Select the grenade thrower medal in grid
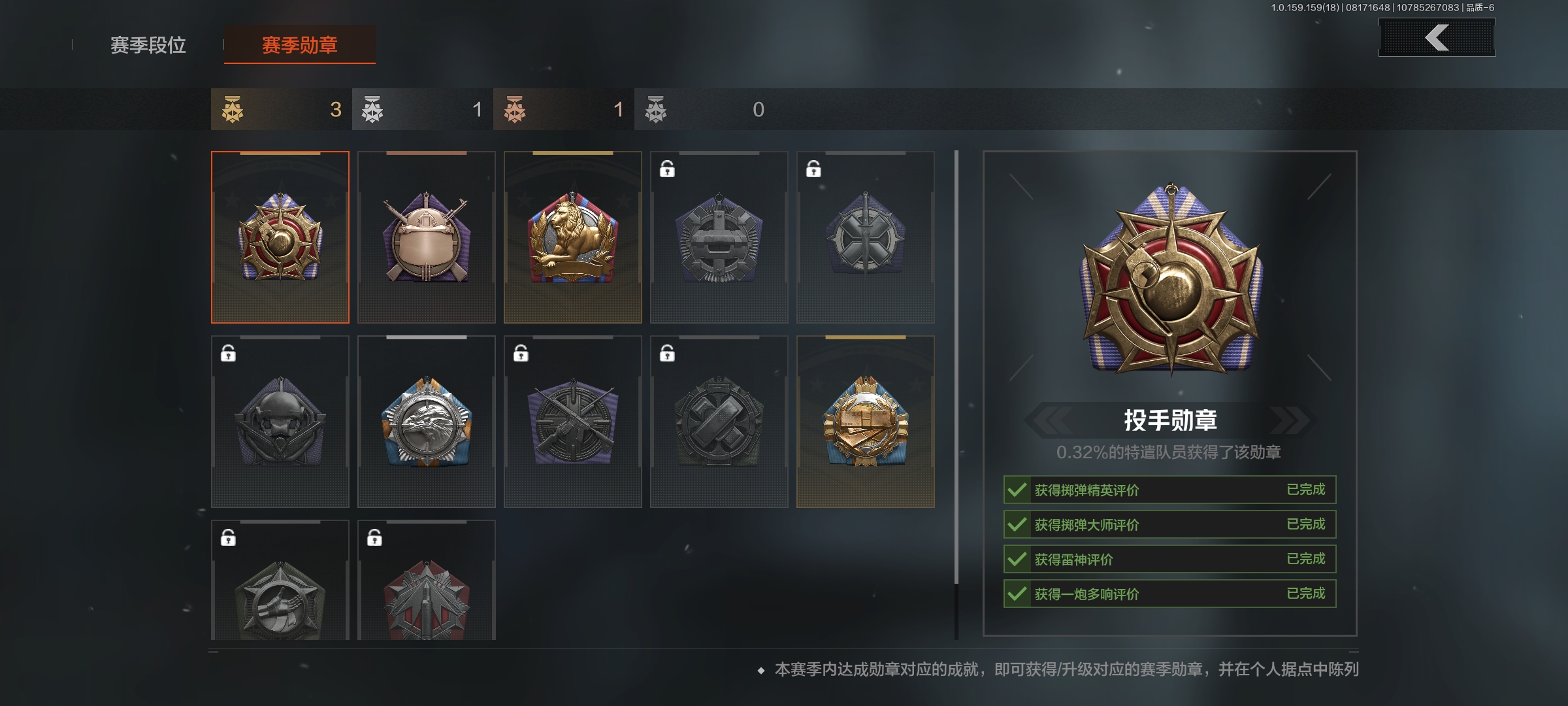 [280, 237]
